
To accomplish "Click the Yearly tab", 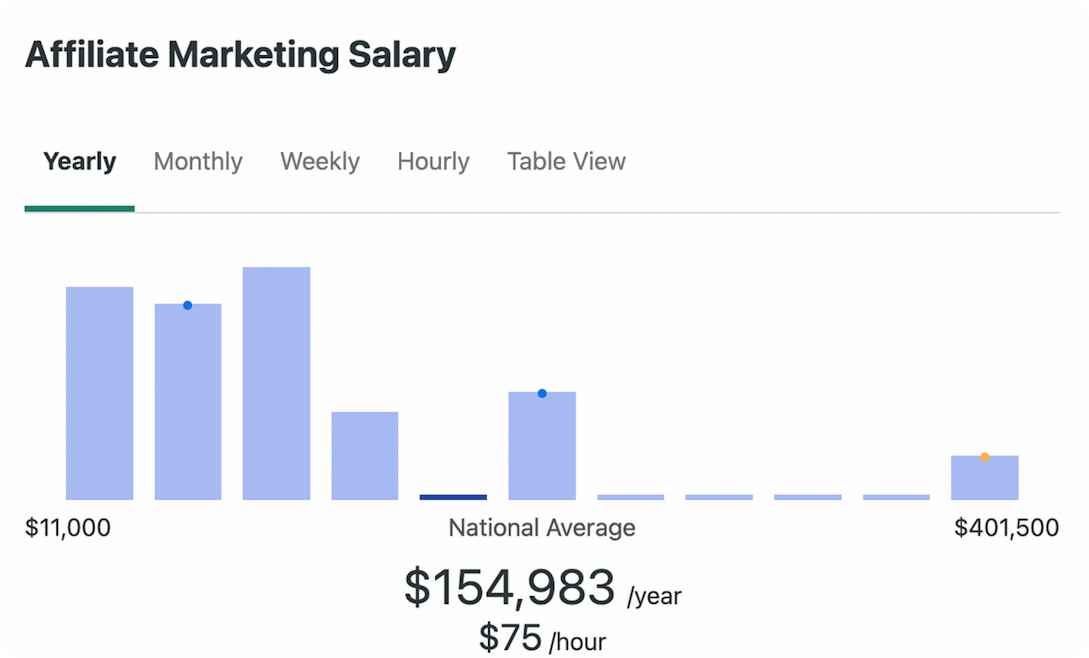I will 80,162.
